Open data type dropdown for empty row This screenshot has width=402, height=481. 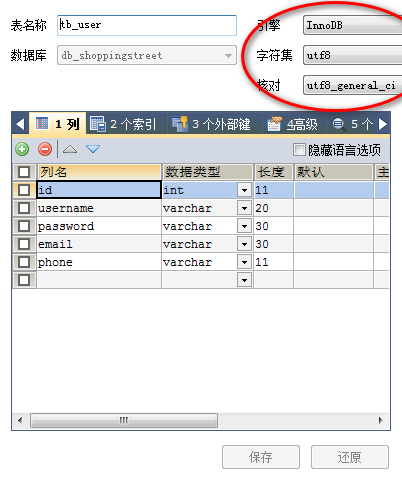[244, 280]
